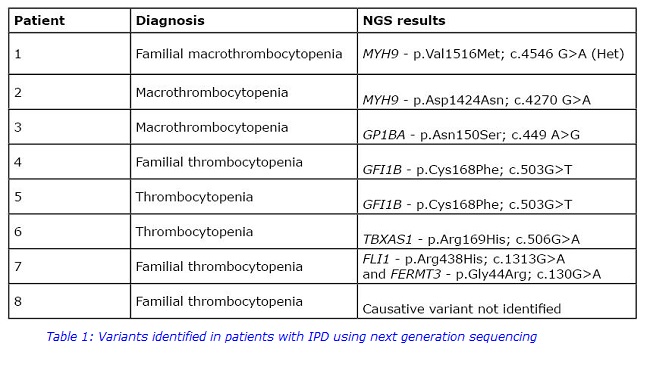This screenshot has height=372, width=650.
Task: Click the NGS results column header
Action: tap(497, 20)
